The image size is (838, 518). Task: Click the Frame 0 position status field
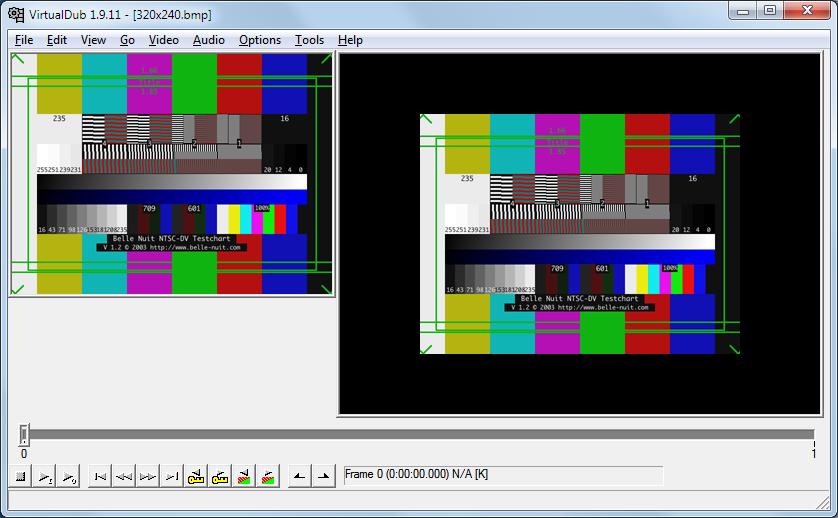point(503,475)
